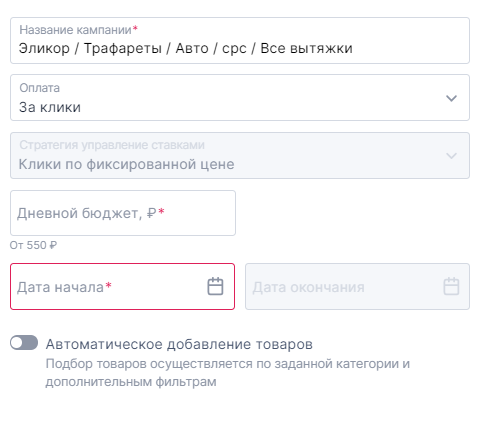Image resolution: width=478 pixels, height=438 pixels.
Task: Click the Клики по фиксированной цене value
Action: [126, 164]
